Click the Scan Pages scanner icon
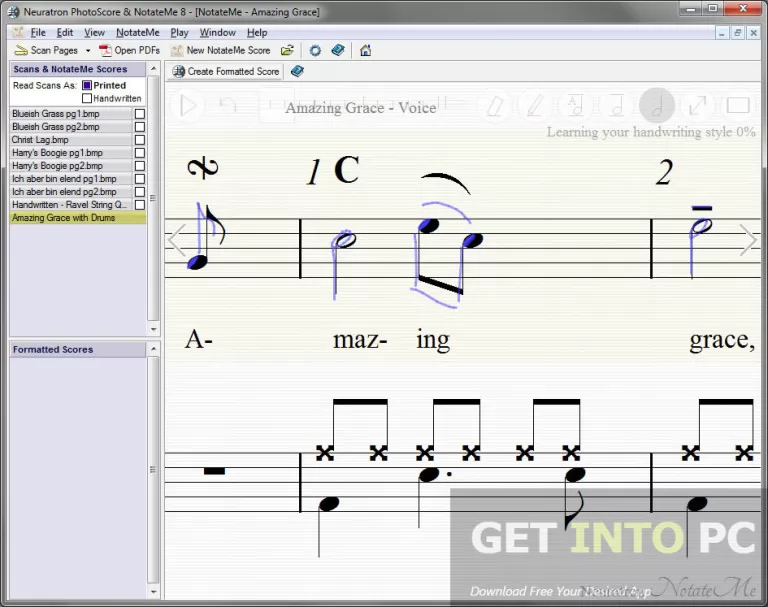 click(21, 50)
